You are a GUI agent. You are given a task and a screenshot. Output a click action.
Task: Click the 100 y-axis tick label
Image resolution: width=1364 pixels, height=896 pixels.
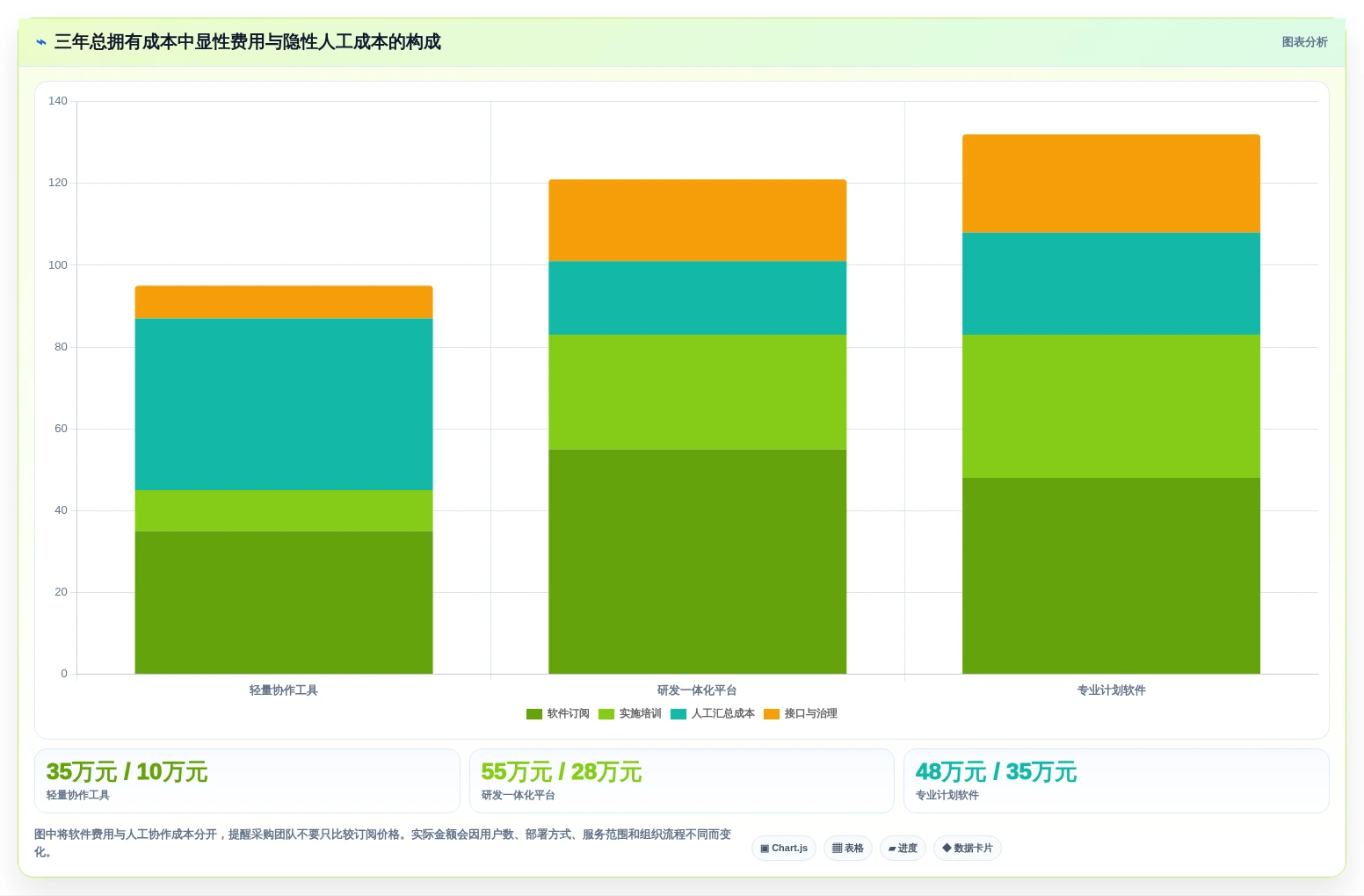(58, 264)
